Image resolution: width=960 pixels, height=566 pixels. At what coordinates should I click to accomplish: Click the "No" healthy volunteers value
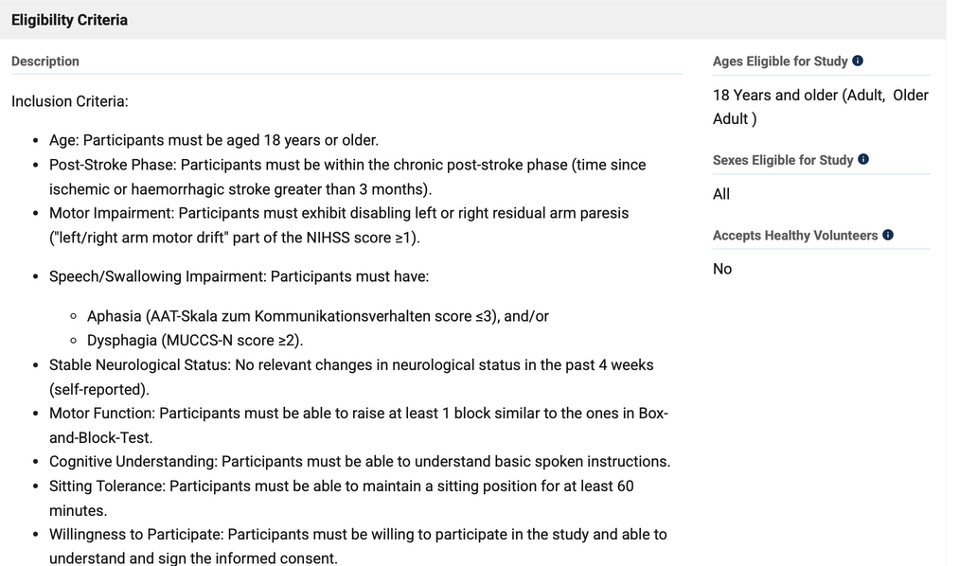pos(722,269)
